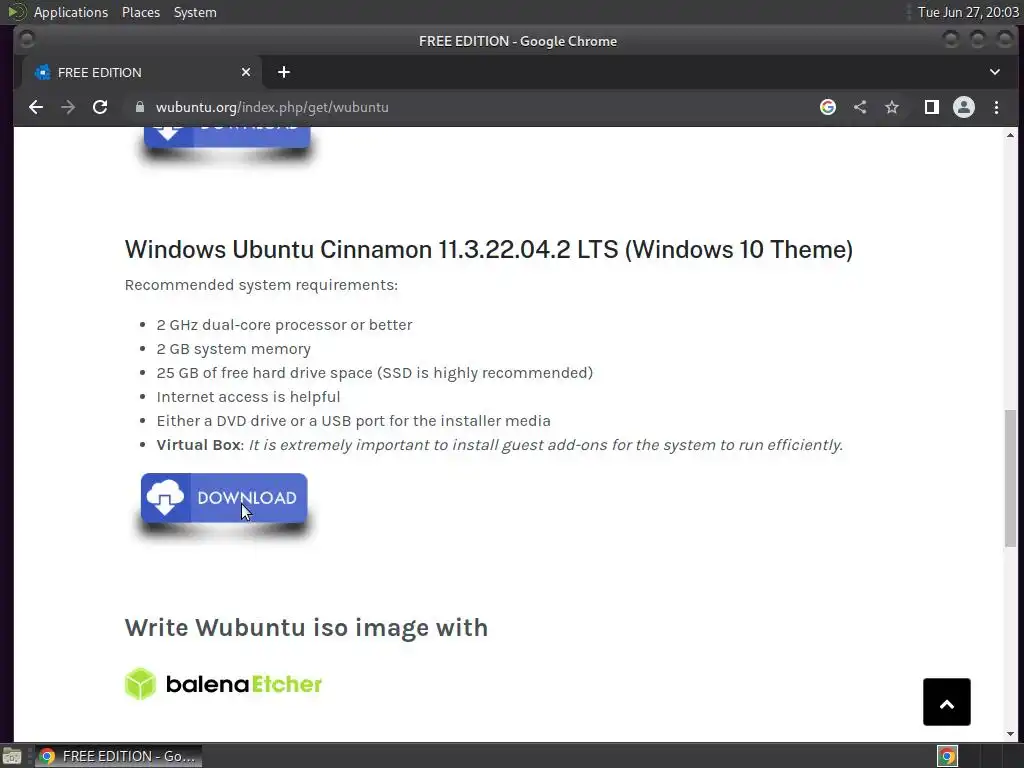1024x768 pixels.
Task: Click the padlock site info icon
Action: click(139, 107)
